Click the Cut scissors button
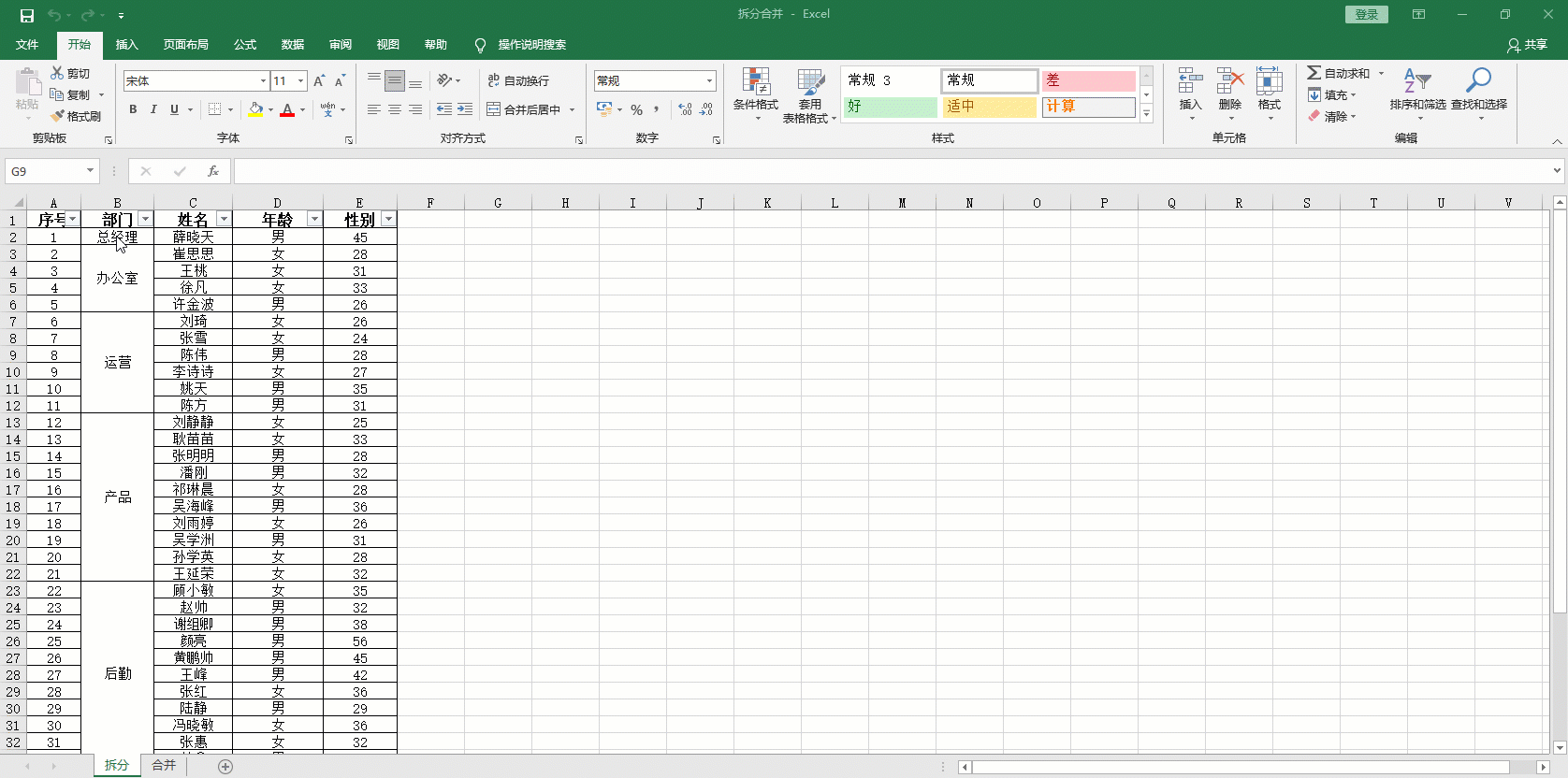The image size is (1568, 778). (x=71, y=73)
